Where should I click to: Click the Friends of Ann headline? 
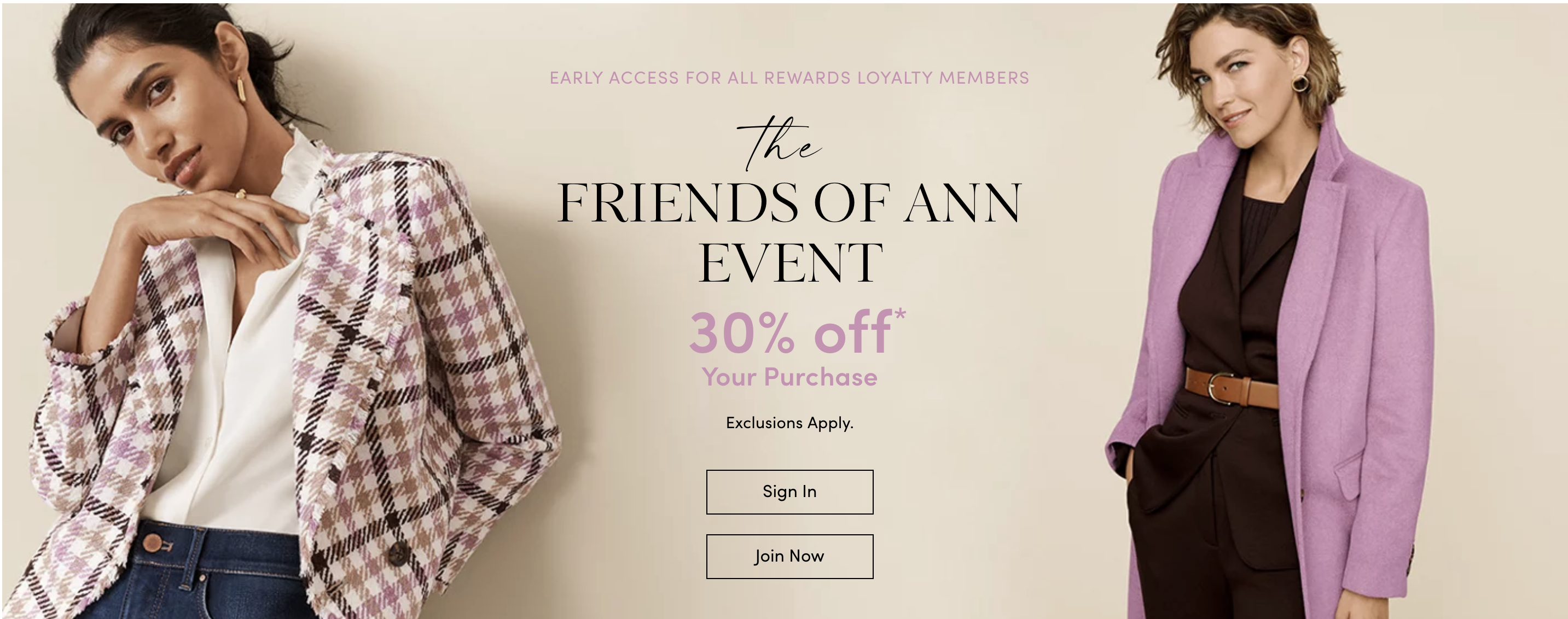789,203
